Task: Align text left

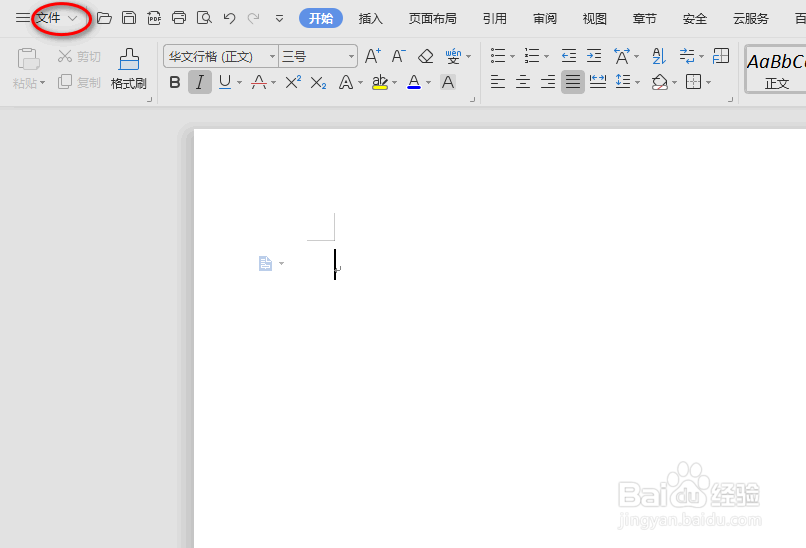Action: [x=498, y=82]
